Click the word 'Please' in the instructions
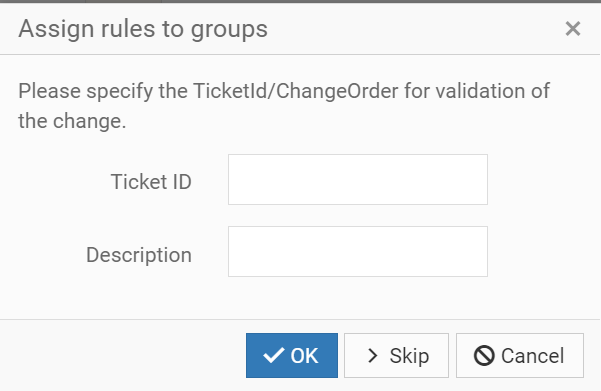Screen dimensions: 601x391 [x=49, y=92]
